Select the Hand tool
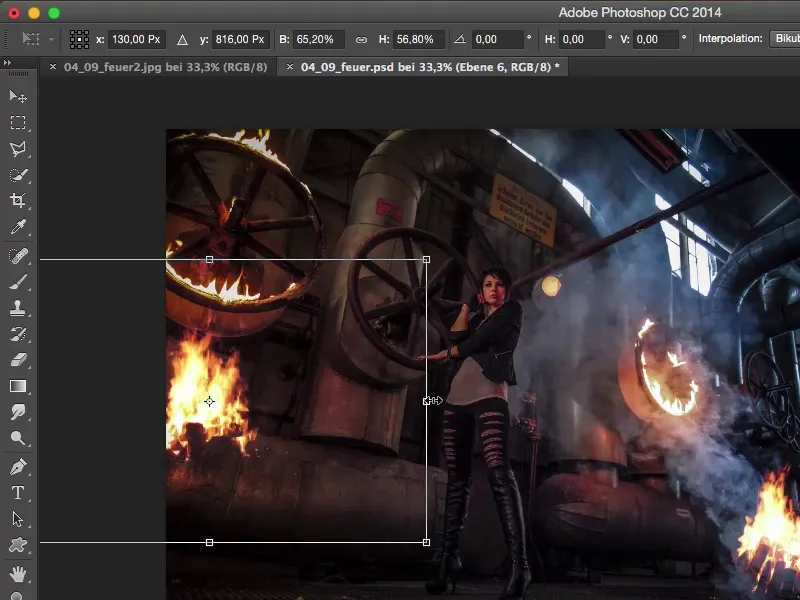Viewport: 800px width, 600px height. click(x=18, y=574)
